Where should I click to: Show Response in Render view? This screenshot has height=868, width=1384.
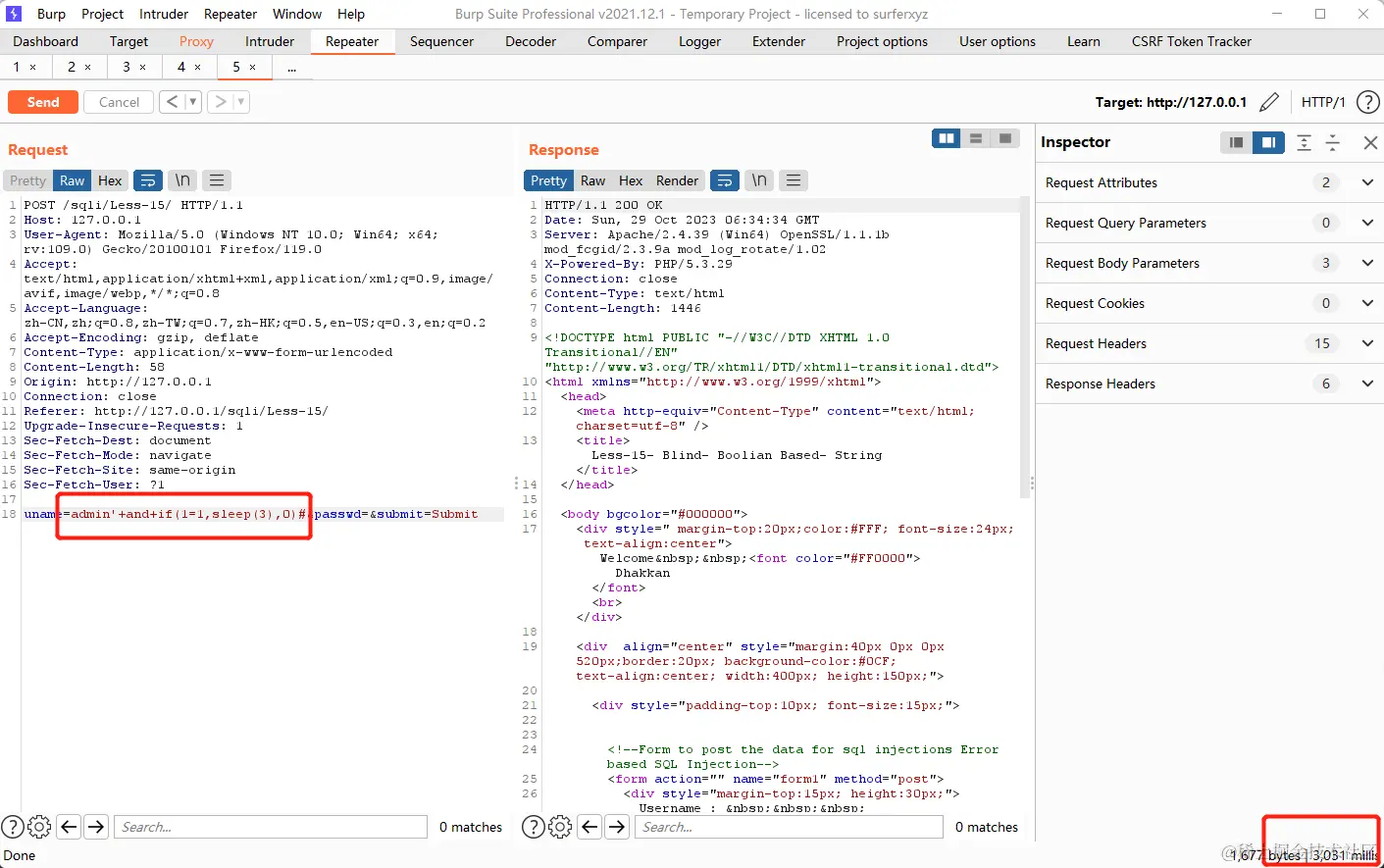pos(677,180)
